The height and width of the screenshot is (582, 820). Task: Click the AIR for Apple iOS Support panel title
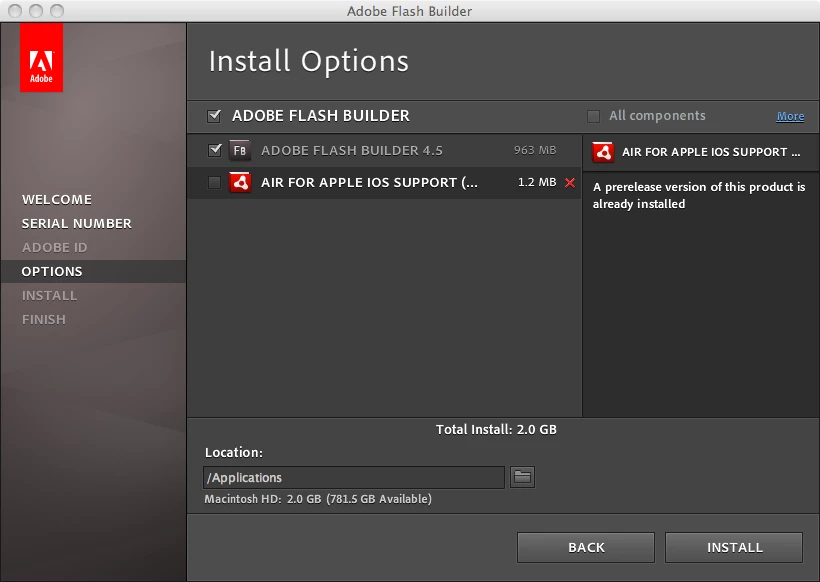(x=711, y=152)
